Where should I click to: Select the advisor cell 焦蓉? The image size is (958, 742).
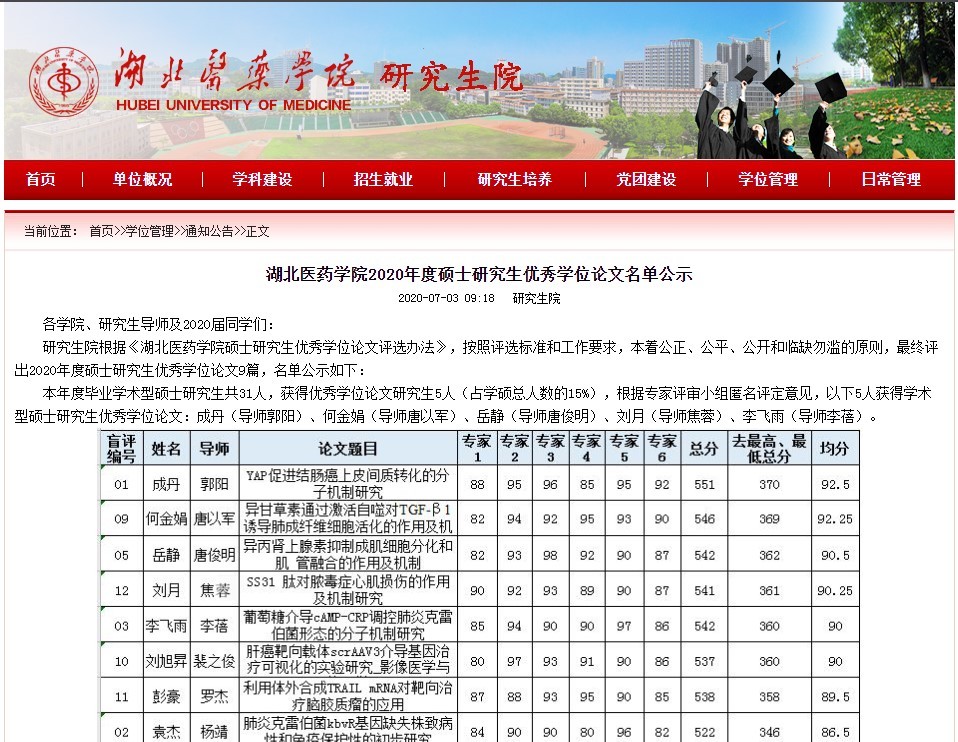click(214, 590)
